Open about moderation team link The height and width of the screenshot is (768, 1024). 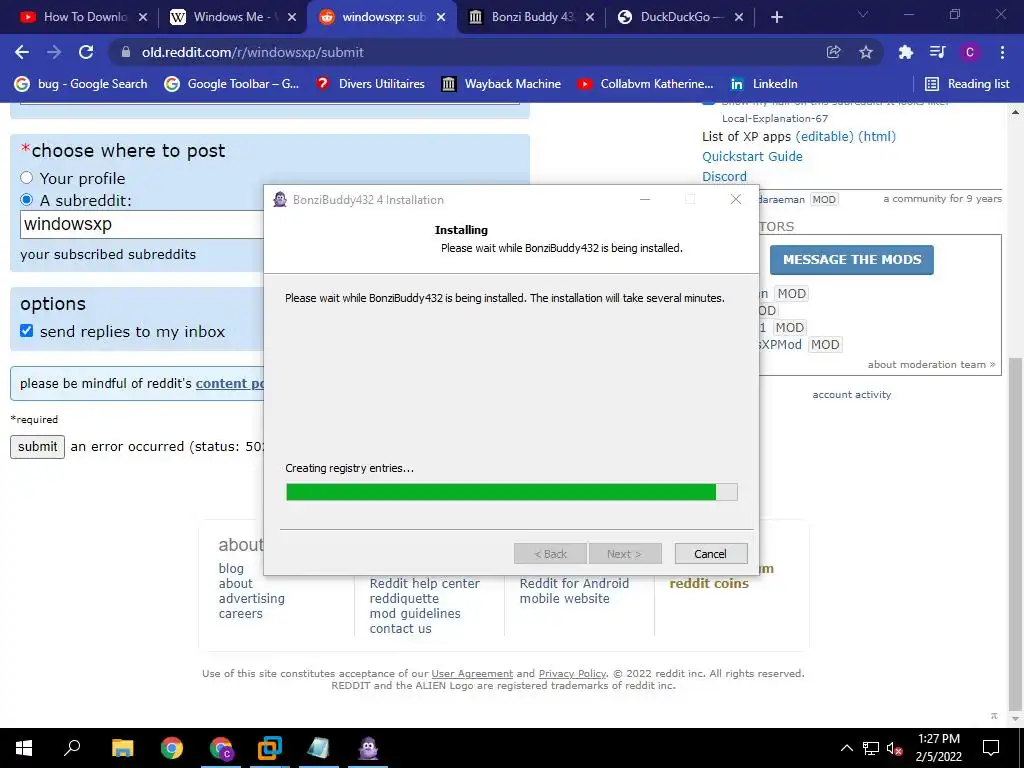tap(931, 364)
